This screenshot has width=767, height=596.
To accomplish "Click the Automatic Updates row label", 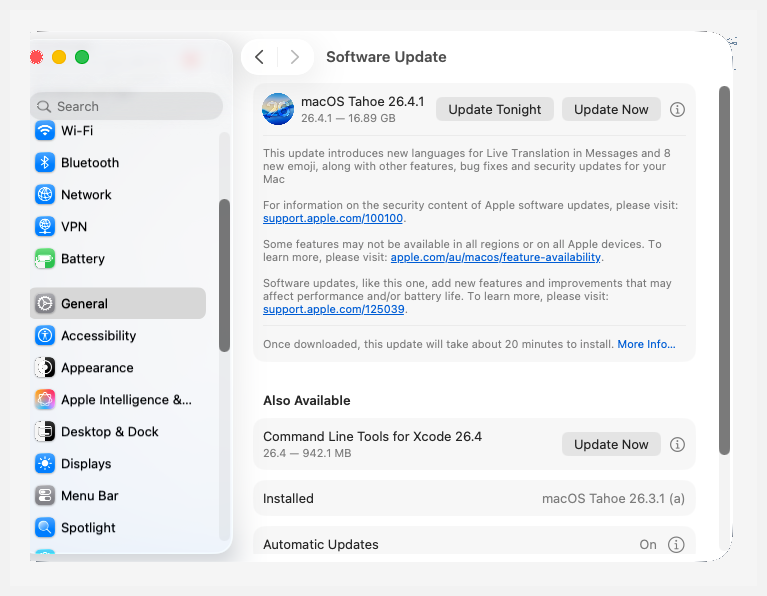I will pos(320,545).
